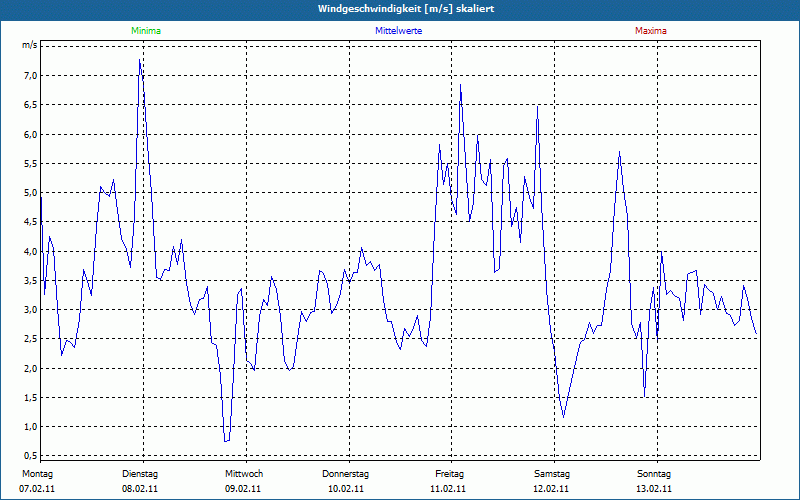The image size is (800, 500).
Task: Click the chart title Windgeschwindigkeit [m/s] skaliert
Action: coord(406,9)
